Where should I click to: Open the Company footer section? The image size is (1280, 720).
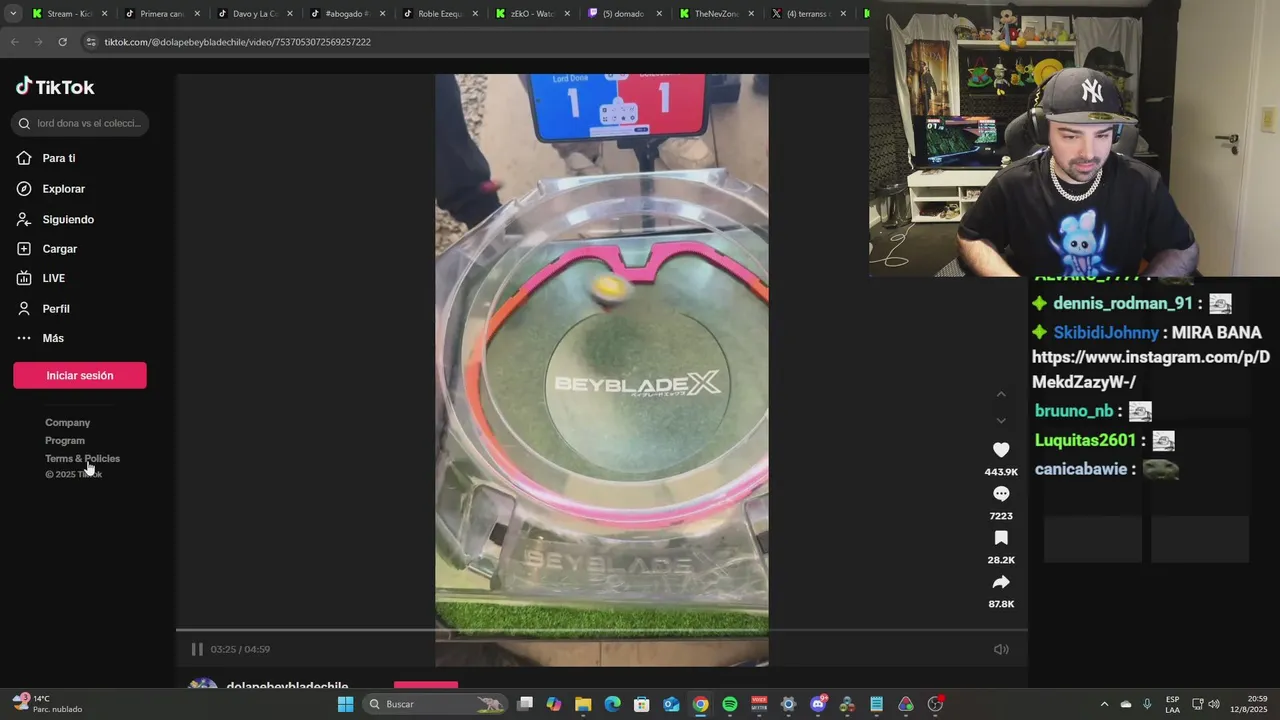coord(67,422)
